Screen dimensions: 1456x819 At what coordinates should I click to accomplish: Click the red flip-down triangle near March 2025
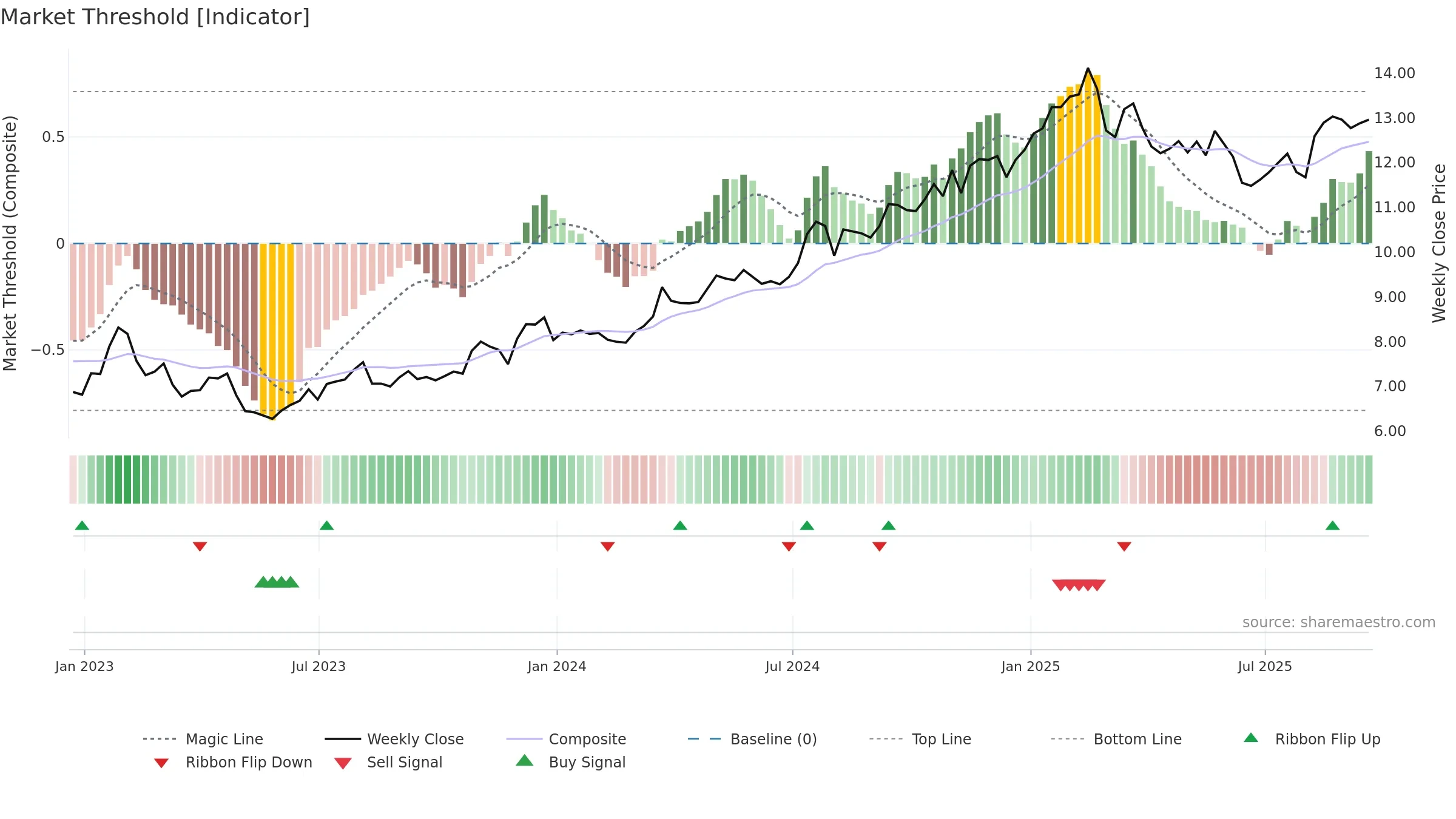coord(1124,547)
